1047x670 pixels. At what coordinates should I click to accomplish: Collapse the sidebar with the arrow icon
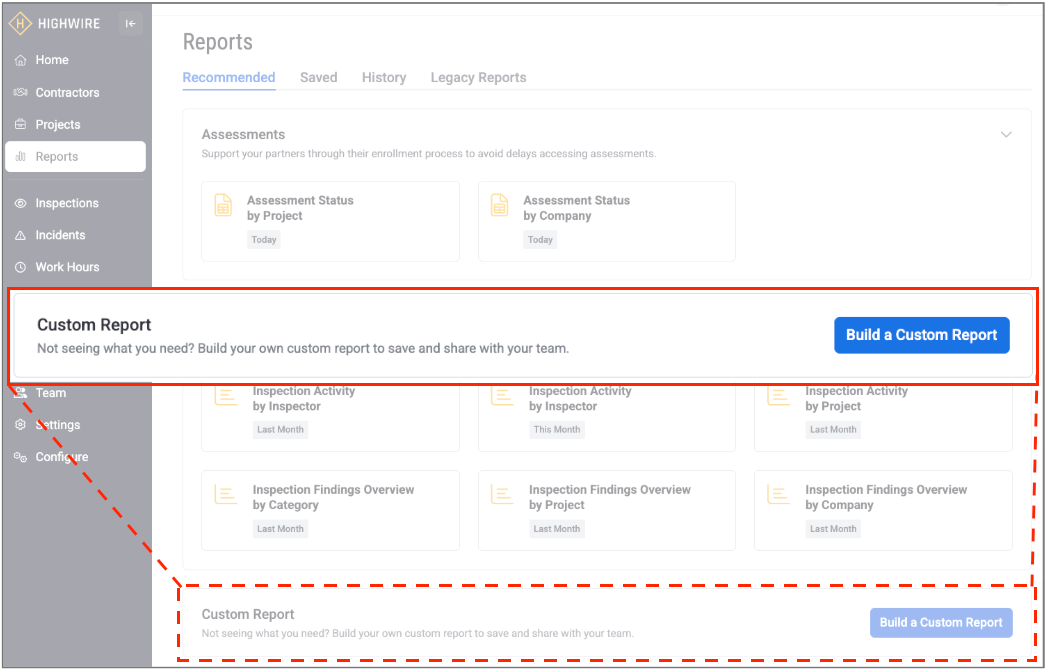[130, 23]
